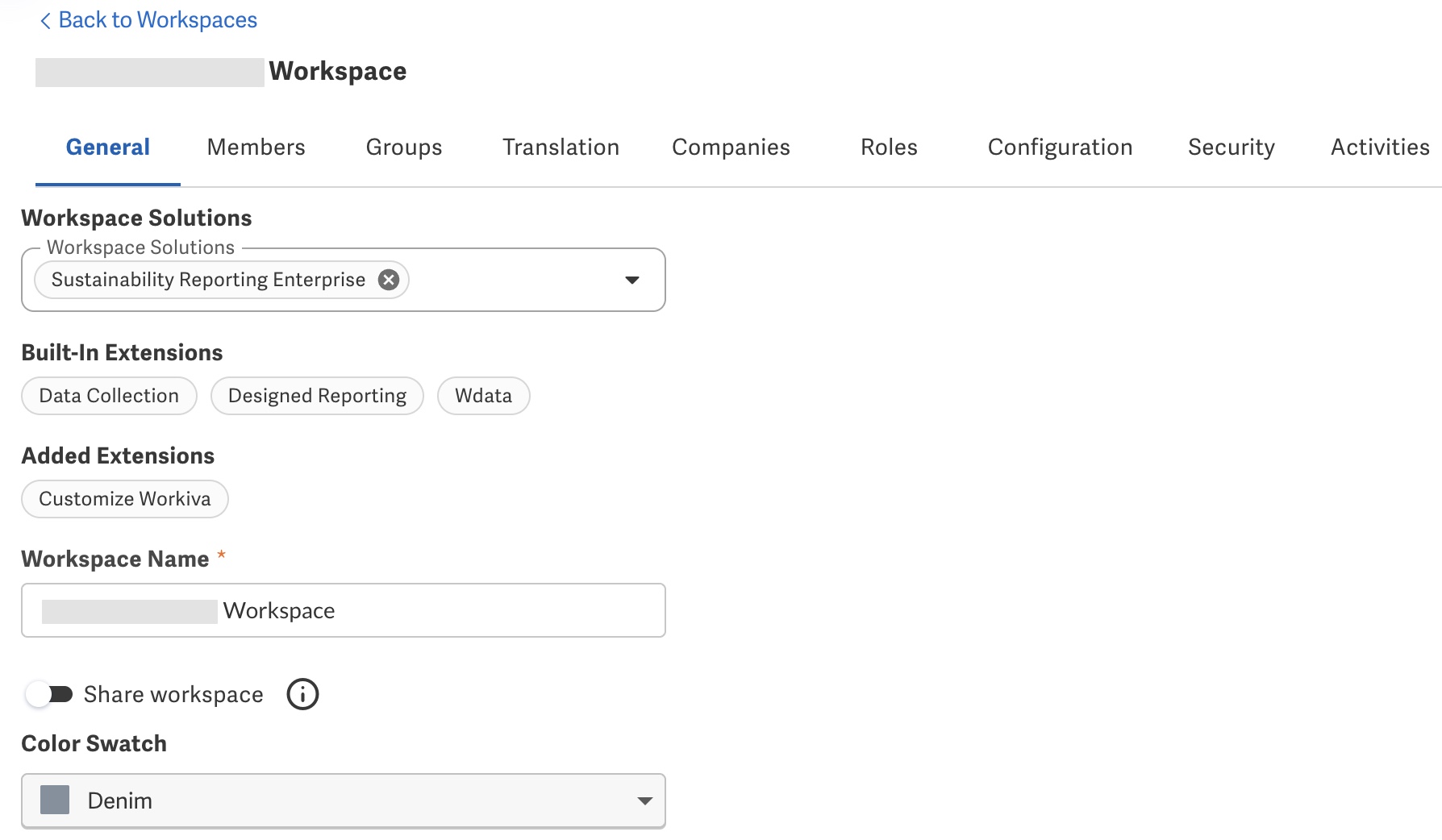Screen dimensions: 1442x840
Task: Remove Sustainability Reporting Enterprise chip
Action: click(x=389, y=280)
